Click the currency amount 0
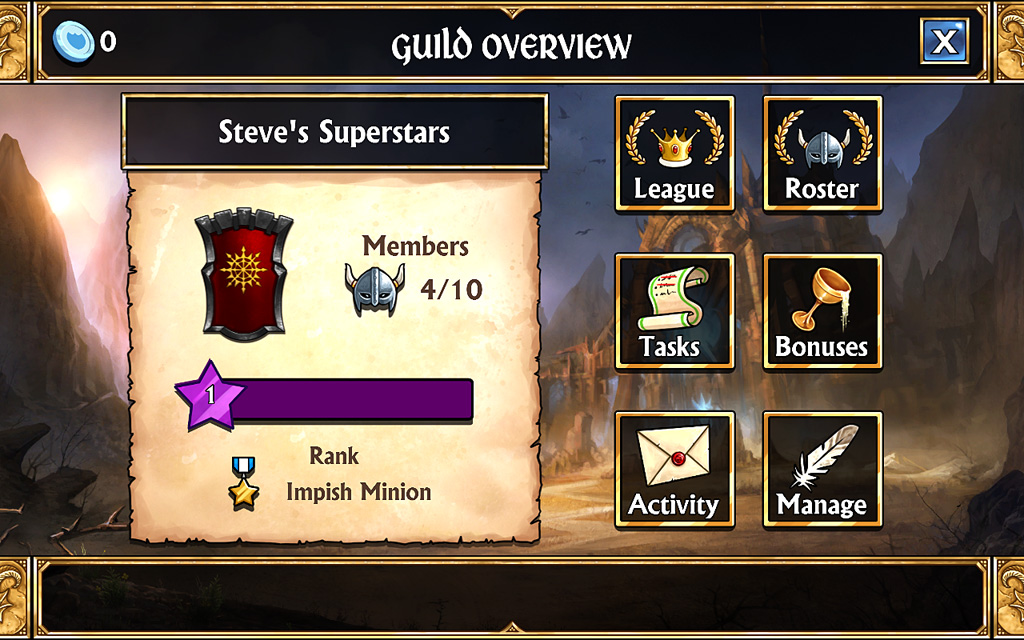This screenshot has height=640, width=1024. (108, 42)
